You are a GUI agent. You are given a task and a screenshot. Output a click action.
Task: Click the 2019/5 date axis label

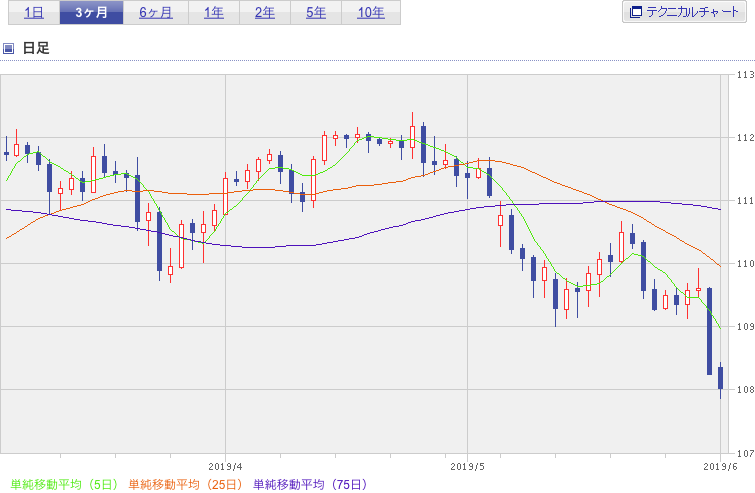(x=467, y=467)
